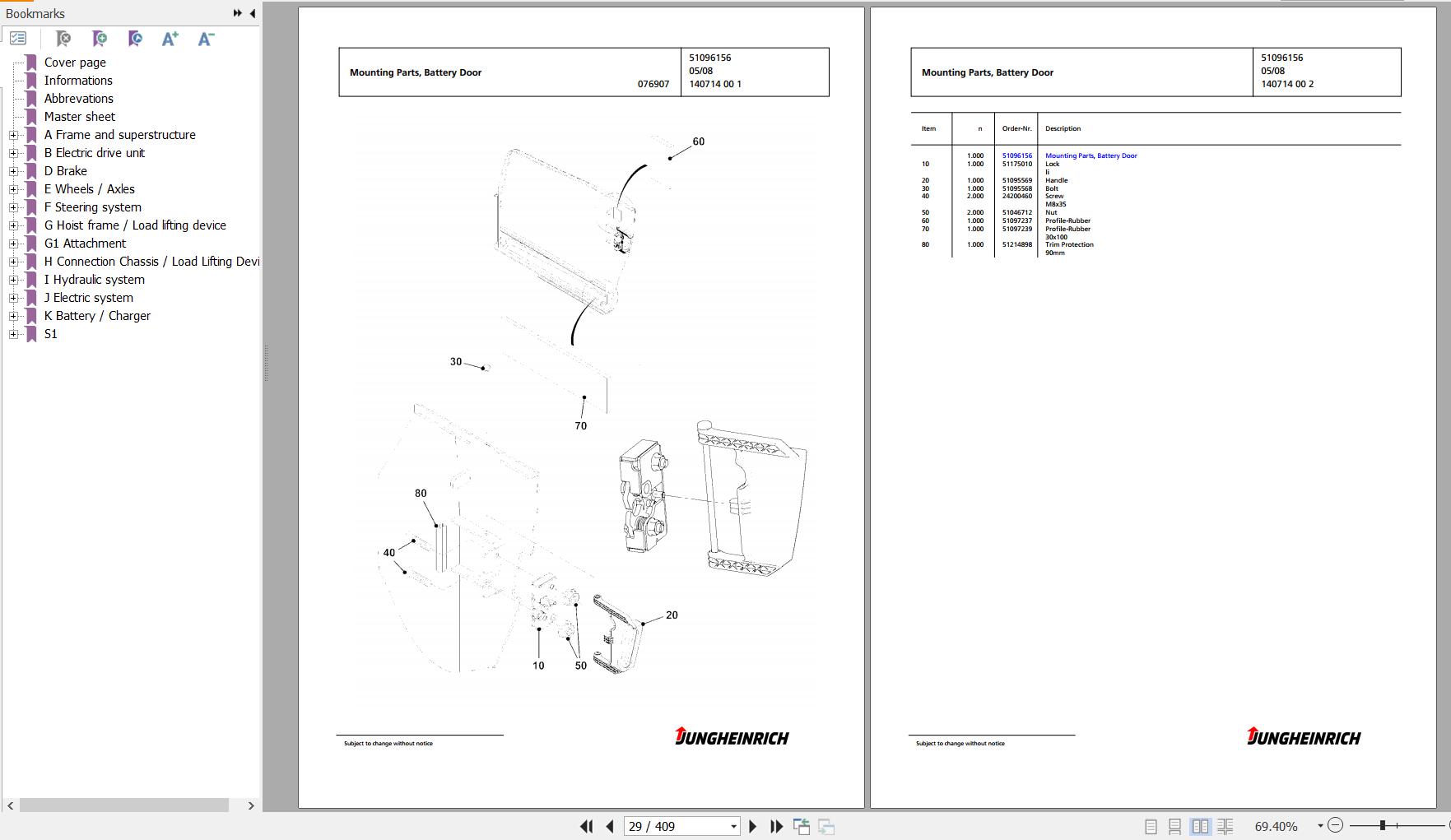Click the set bookmark destination icon
Viewport: 1451px width, 840px height.
point(136,39)
